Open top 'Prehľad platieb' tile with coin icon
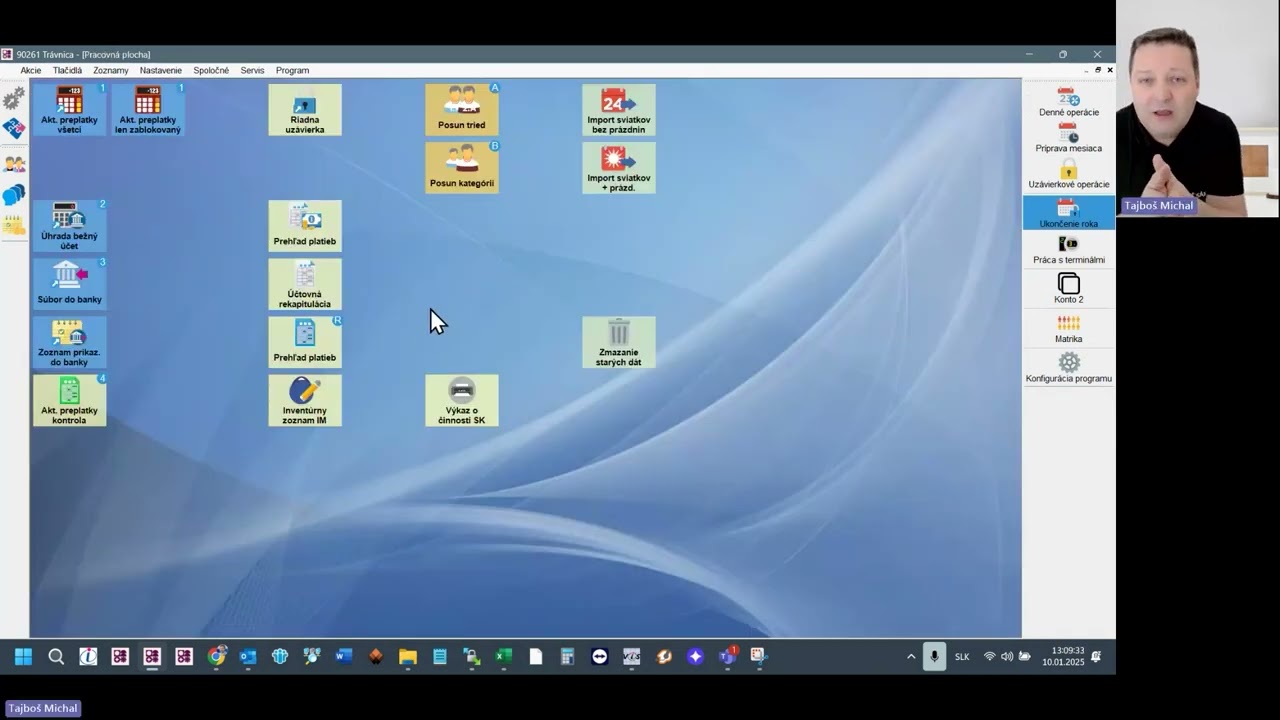This screenshot has height=720, width=1280. 305,226
